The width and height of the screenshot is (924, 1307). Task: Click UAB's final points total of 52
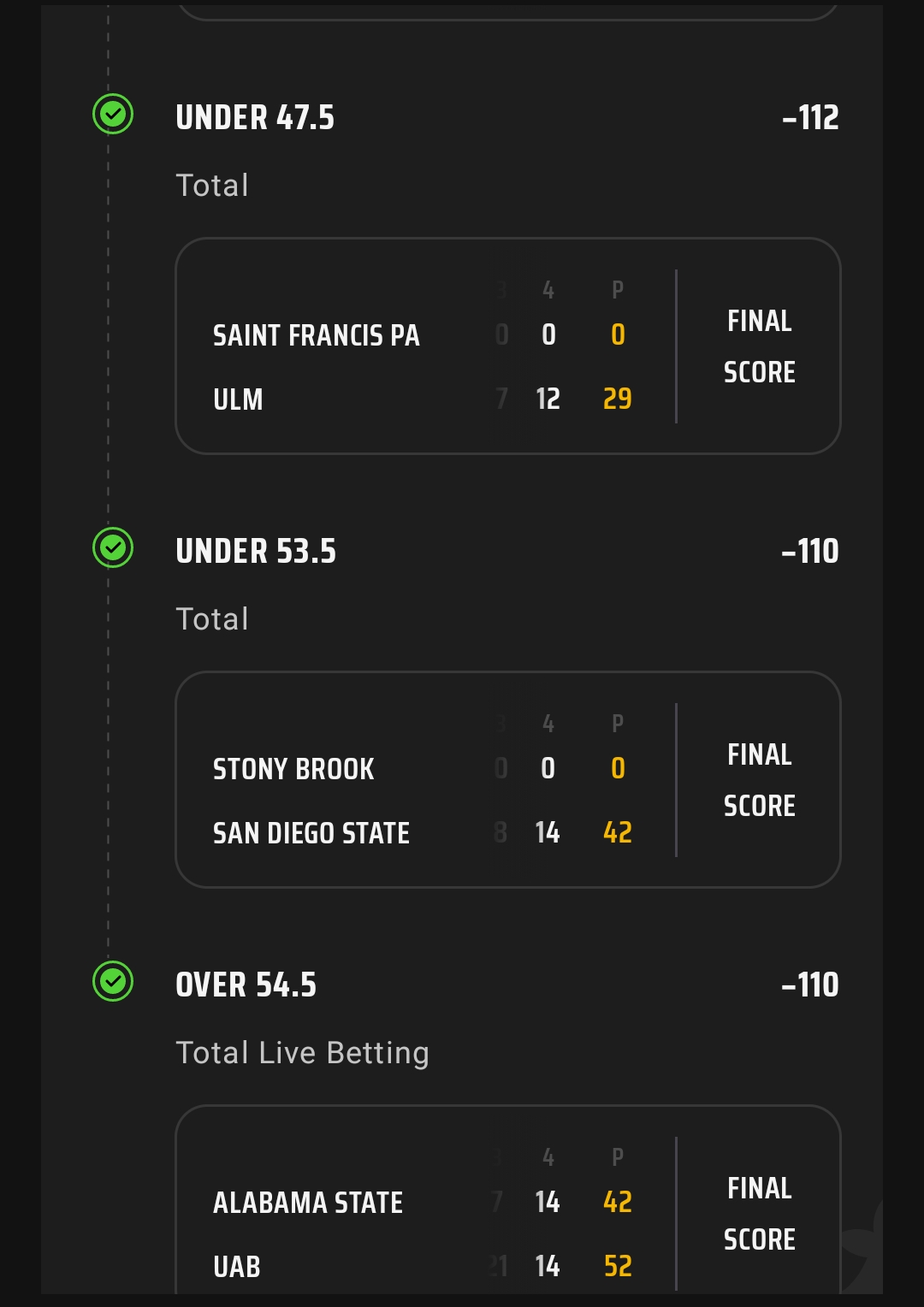click(x=618, y=1267)
